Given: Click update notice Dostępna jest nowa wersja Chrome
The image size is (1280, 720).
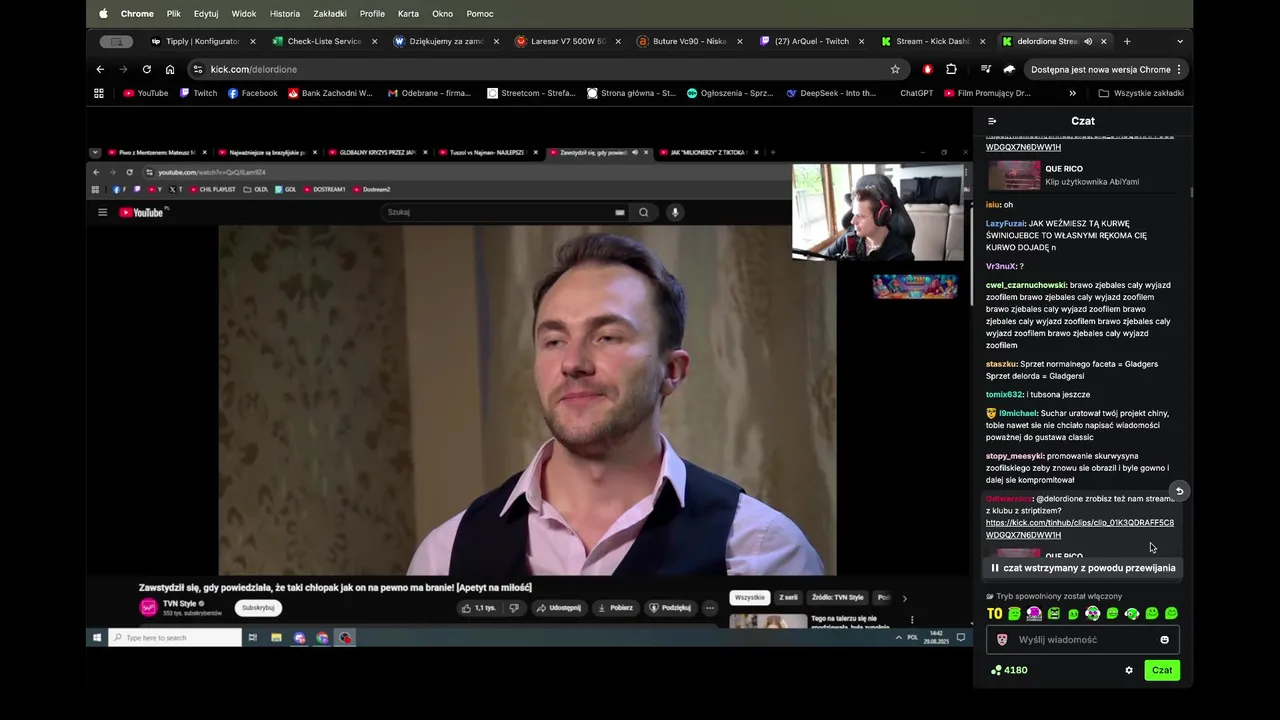Looking at the screenshot, I should pyautogui.click(x=1100, y=69).
